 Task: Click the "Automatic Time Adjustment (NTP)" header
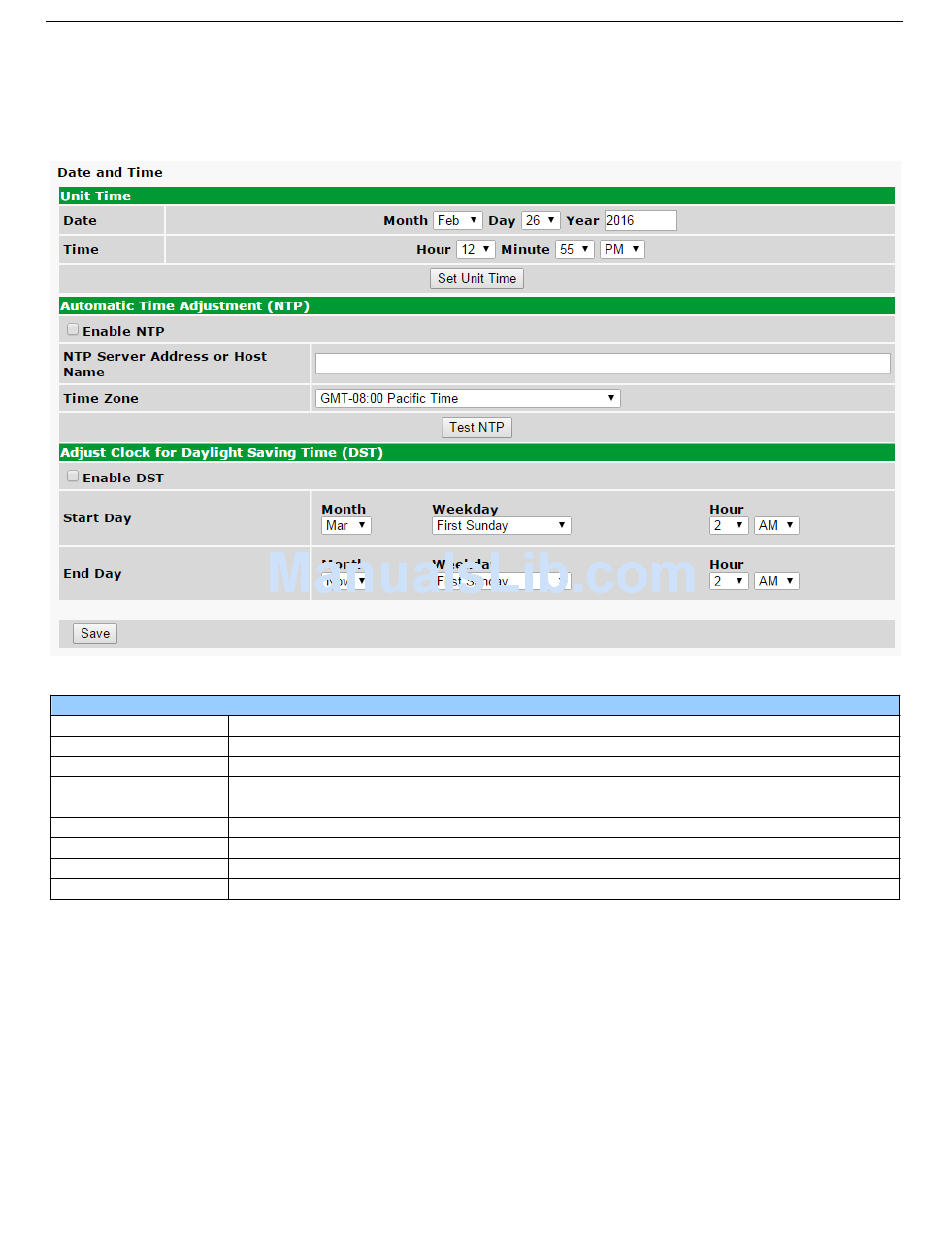pyautogui.click(x=477, y=306)
